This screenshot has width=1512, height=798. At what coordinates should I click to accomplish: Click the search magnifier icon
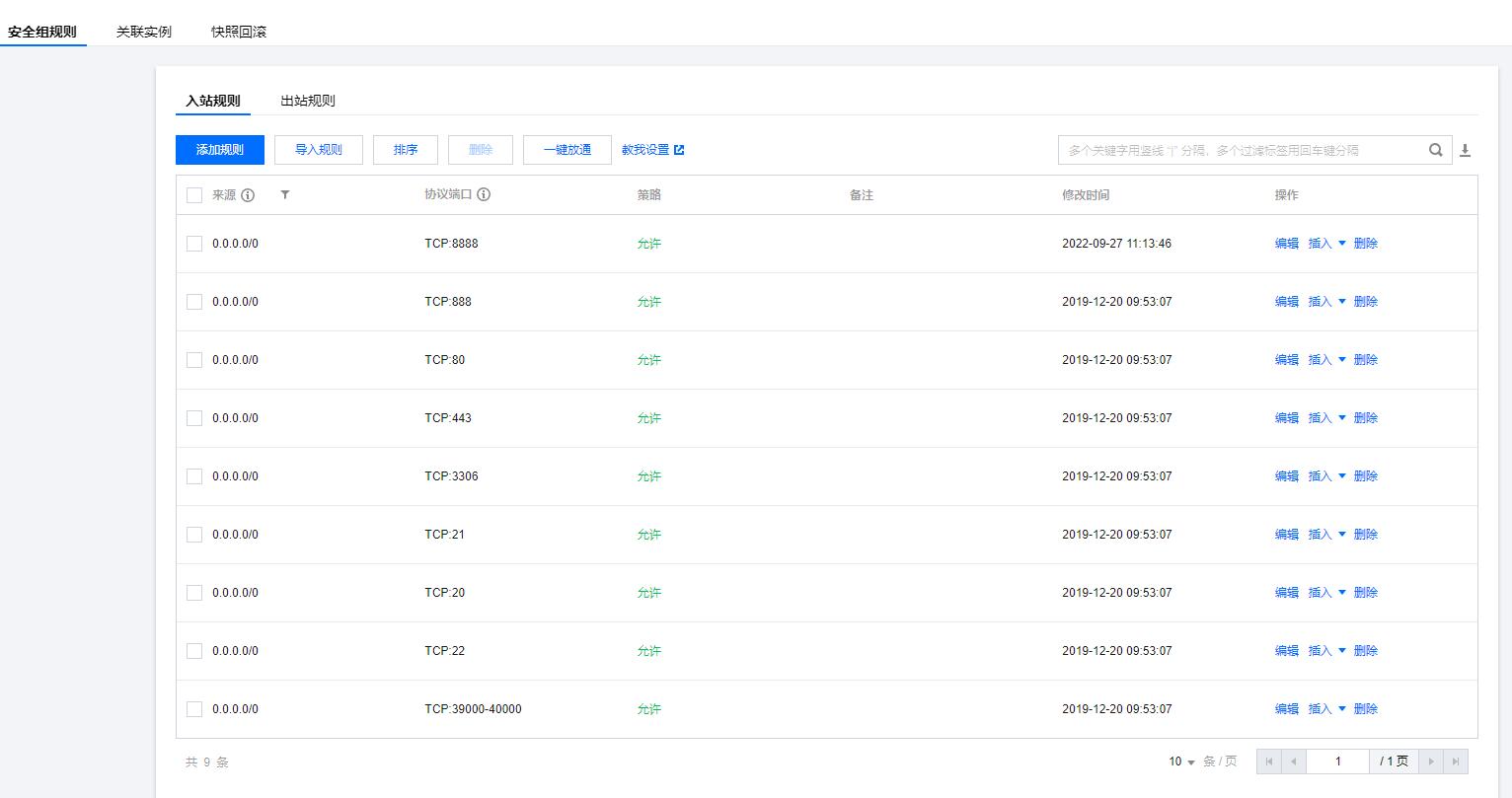tap(1436, 150)
